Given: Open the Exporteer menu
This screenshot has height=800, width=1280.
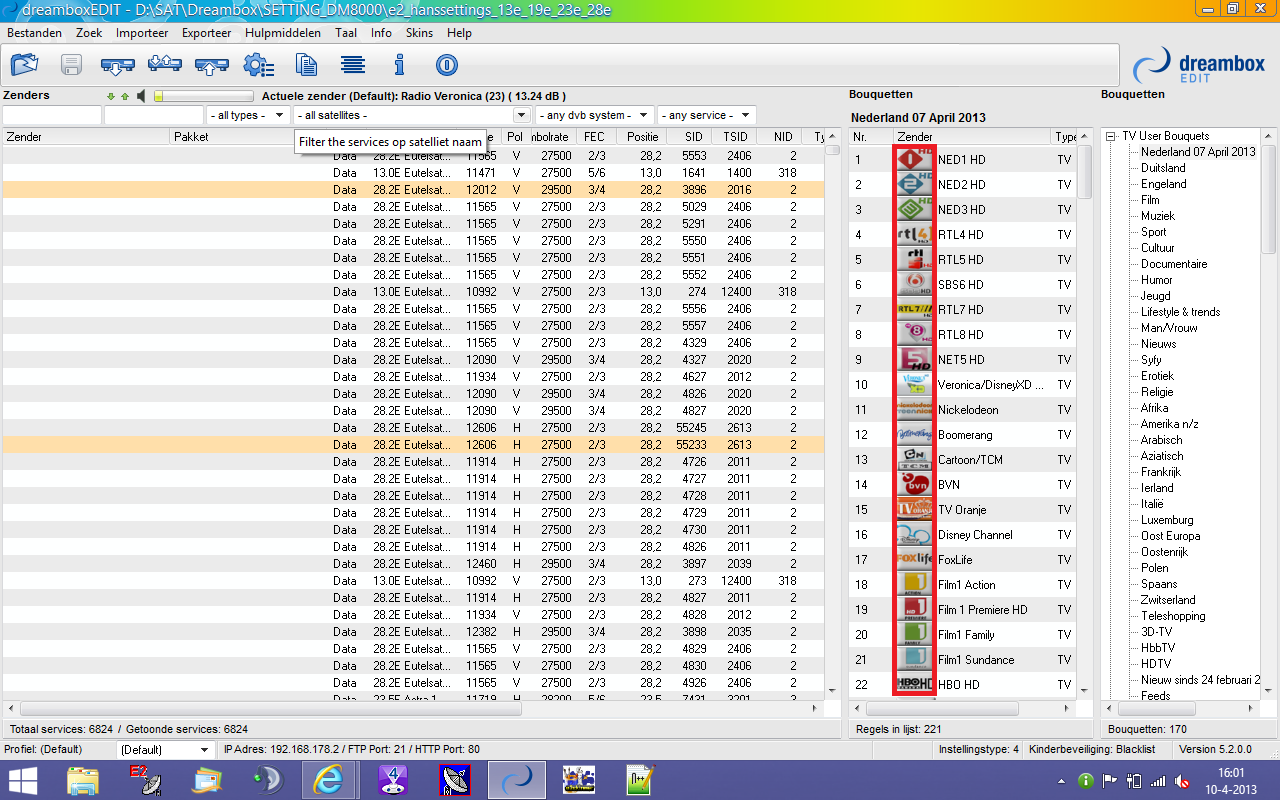Looking at the screenshot, I should [x=206, y=33].
